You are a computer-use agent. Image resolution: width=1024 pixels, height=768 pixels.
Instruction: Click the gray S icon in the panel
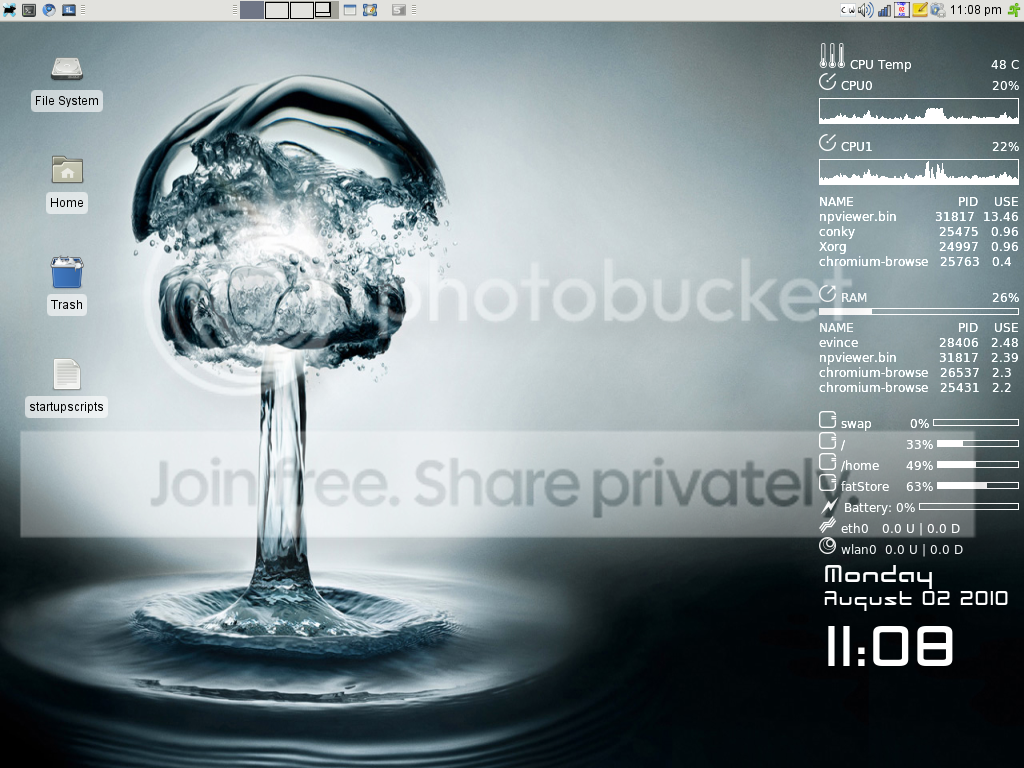(399, 10)
